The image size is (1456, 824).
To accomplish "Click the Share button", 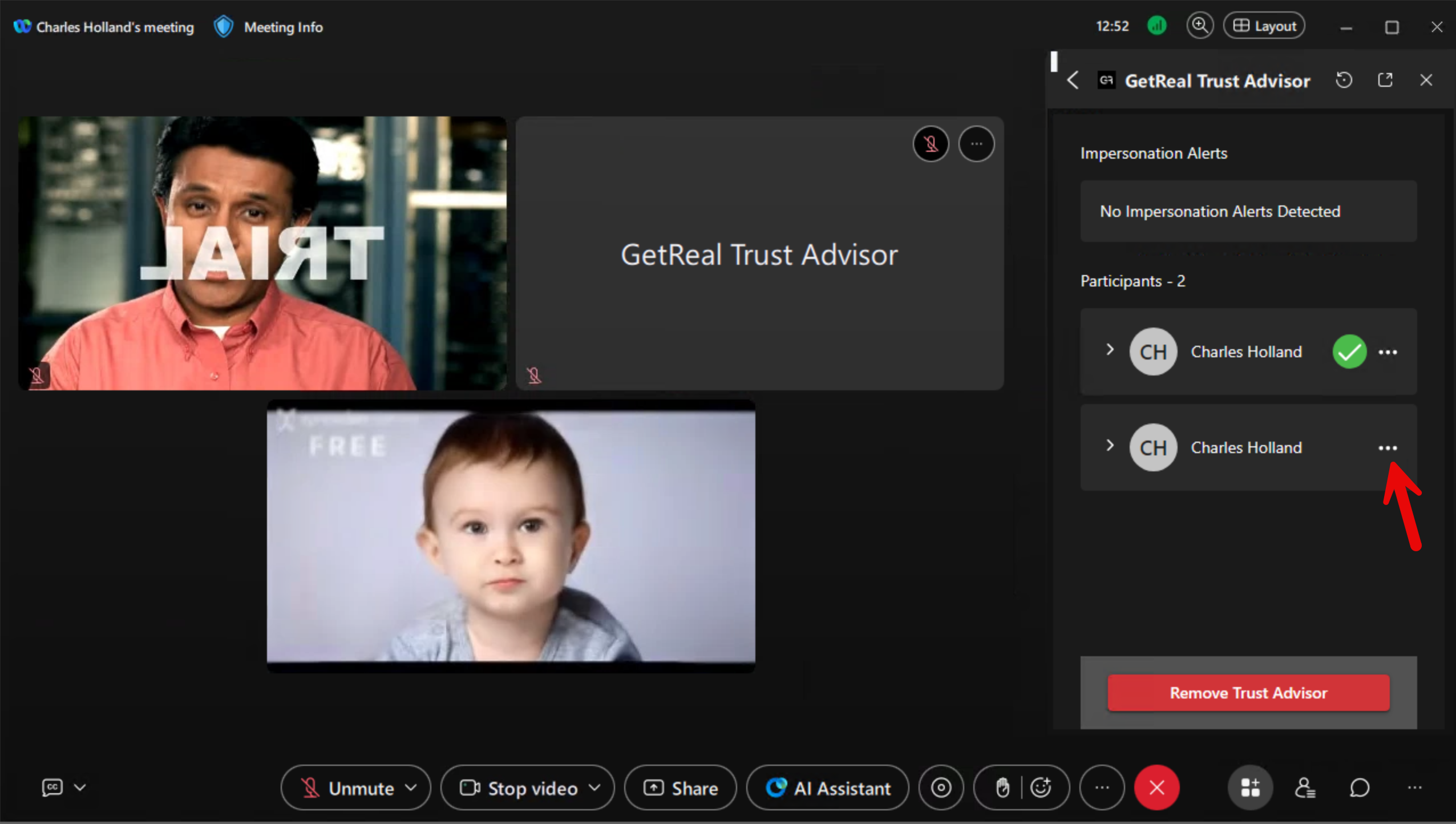I will pos(681,788).
